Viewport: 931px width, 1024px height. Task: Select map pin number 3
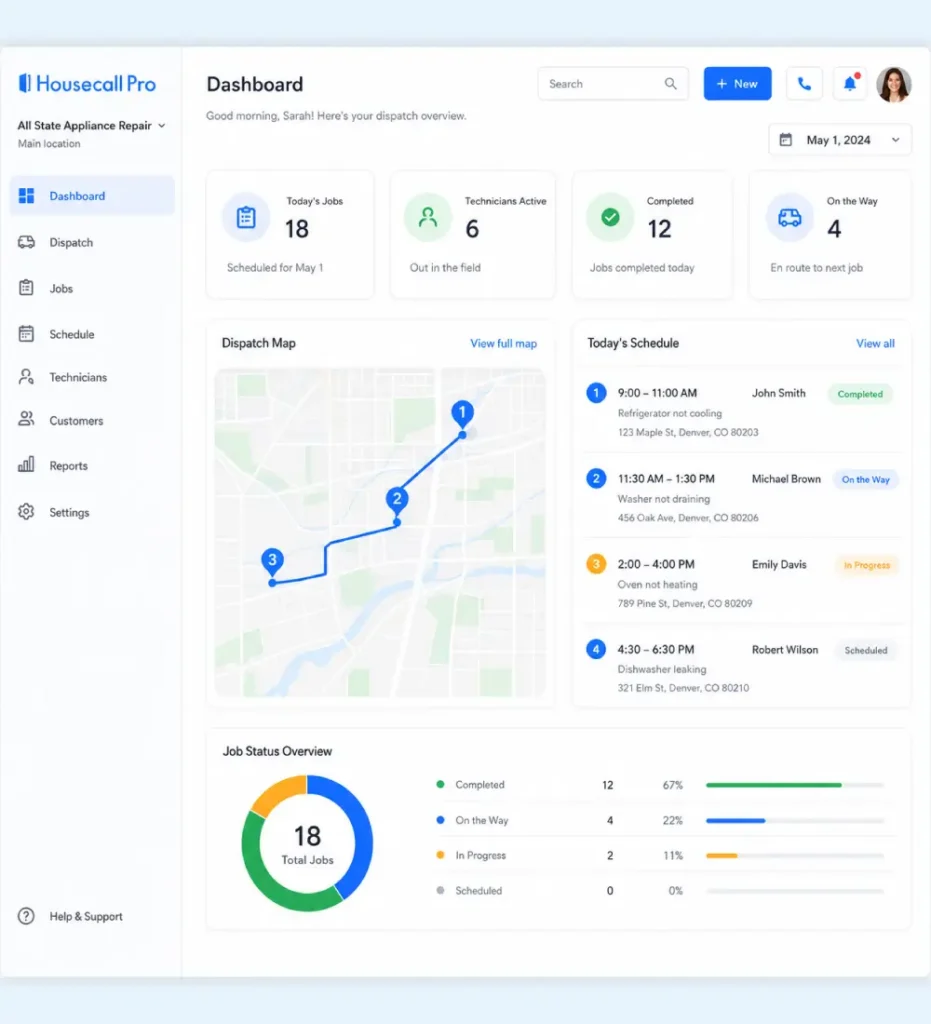pyautogui.click(x=272, y=560)
